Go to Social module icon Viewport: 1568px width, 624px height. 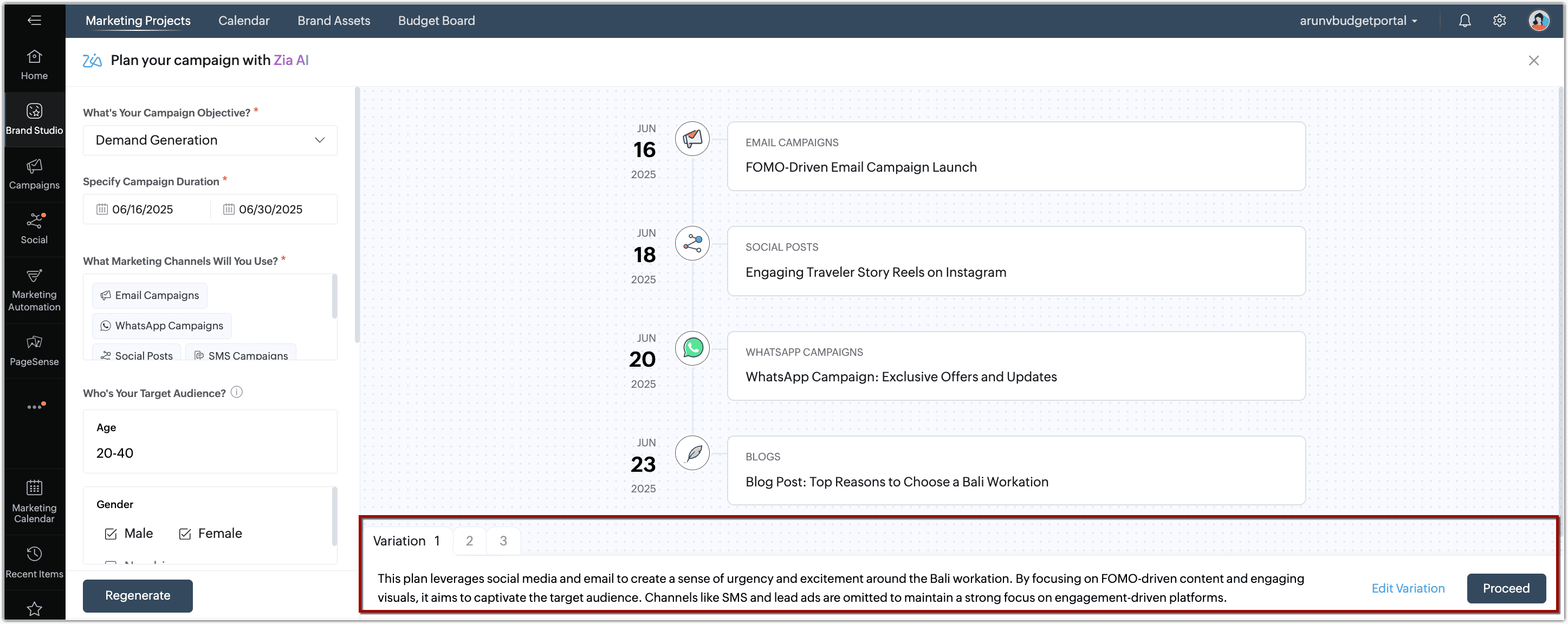click(34, 228)
